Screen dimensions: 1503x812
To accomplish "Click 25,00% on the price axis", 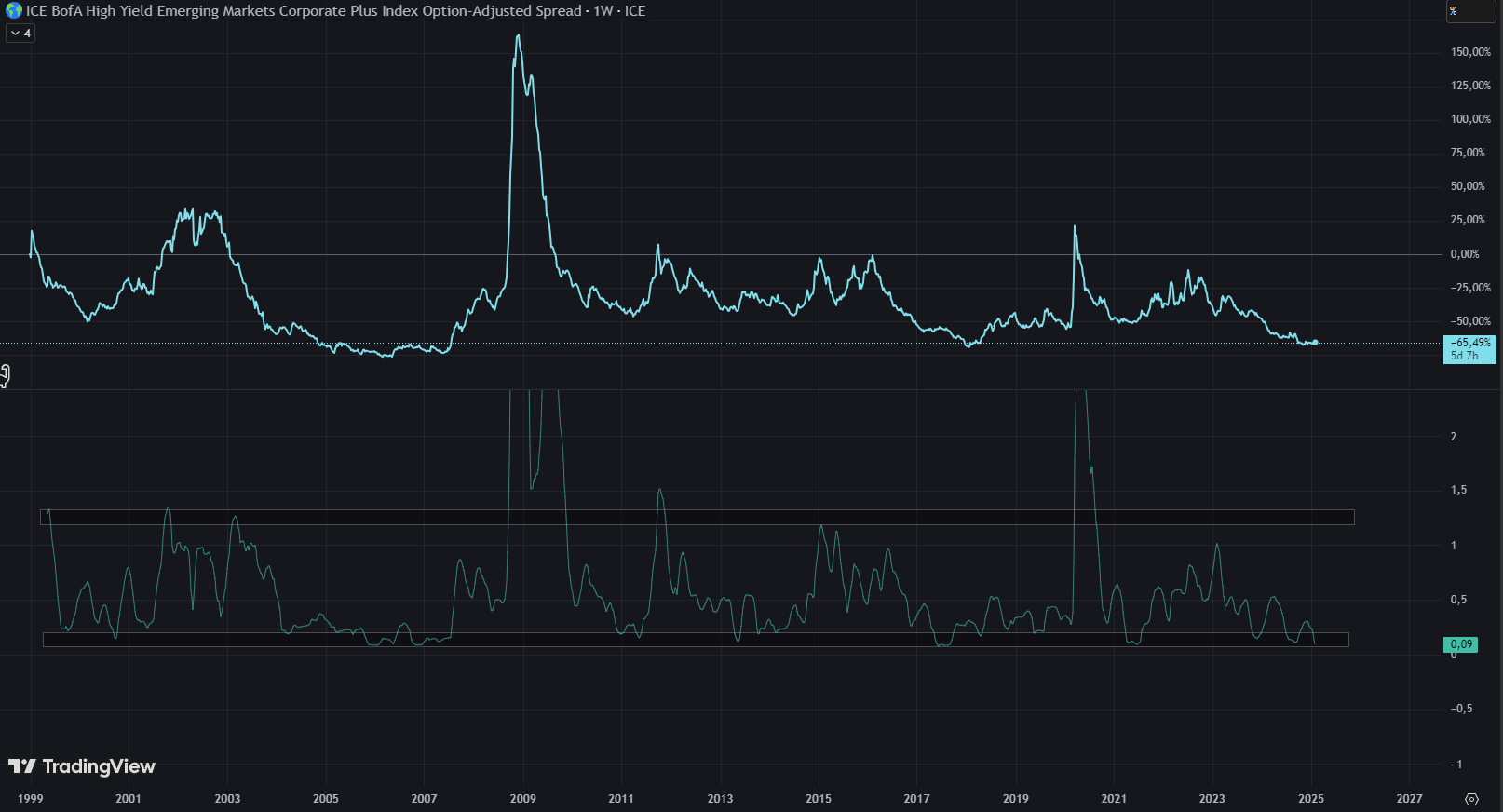I will pos(1468,220).
